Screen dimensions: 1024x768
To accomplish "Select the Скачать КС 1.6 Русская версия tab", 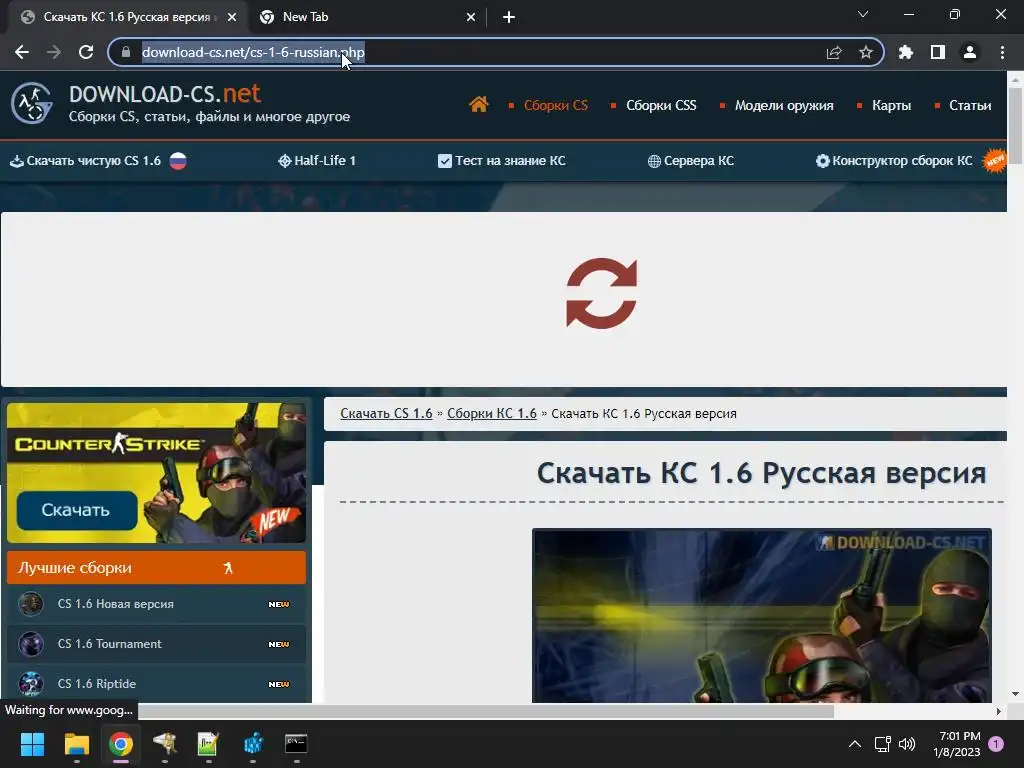I will click(127, 18).
